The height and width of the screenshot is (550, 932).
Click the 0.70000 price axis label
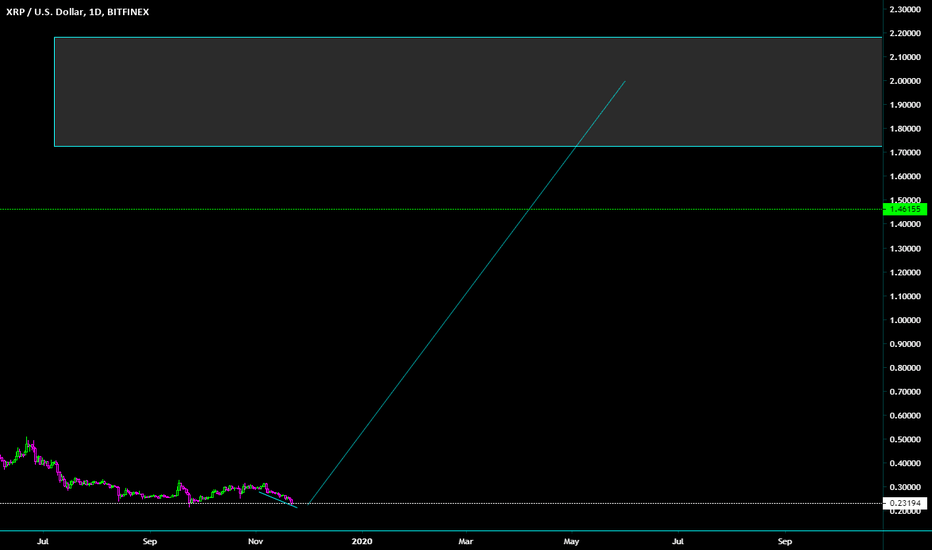tap(905, 392)
